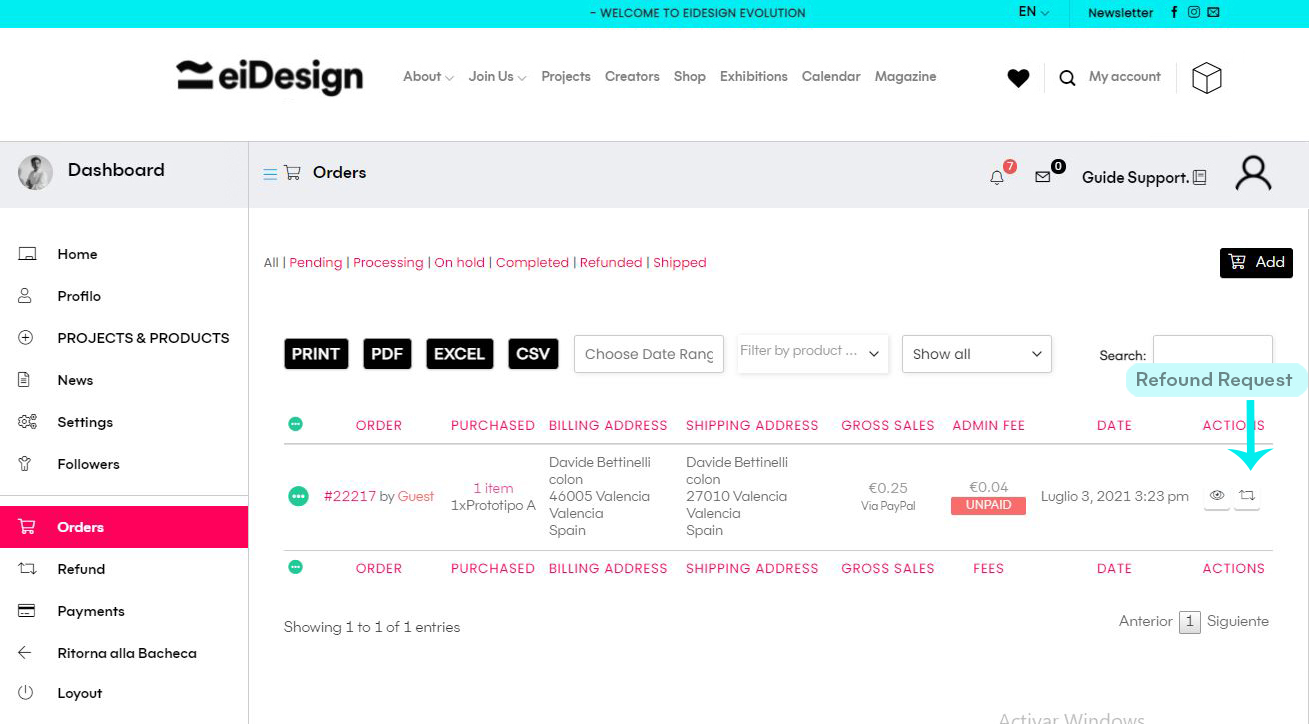This screenshot has width=1309, height=724.
Task: Click the user profile avatar icon
Action: coord(1253,173)
